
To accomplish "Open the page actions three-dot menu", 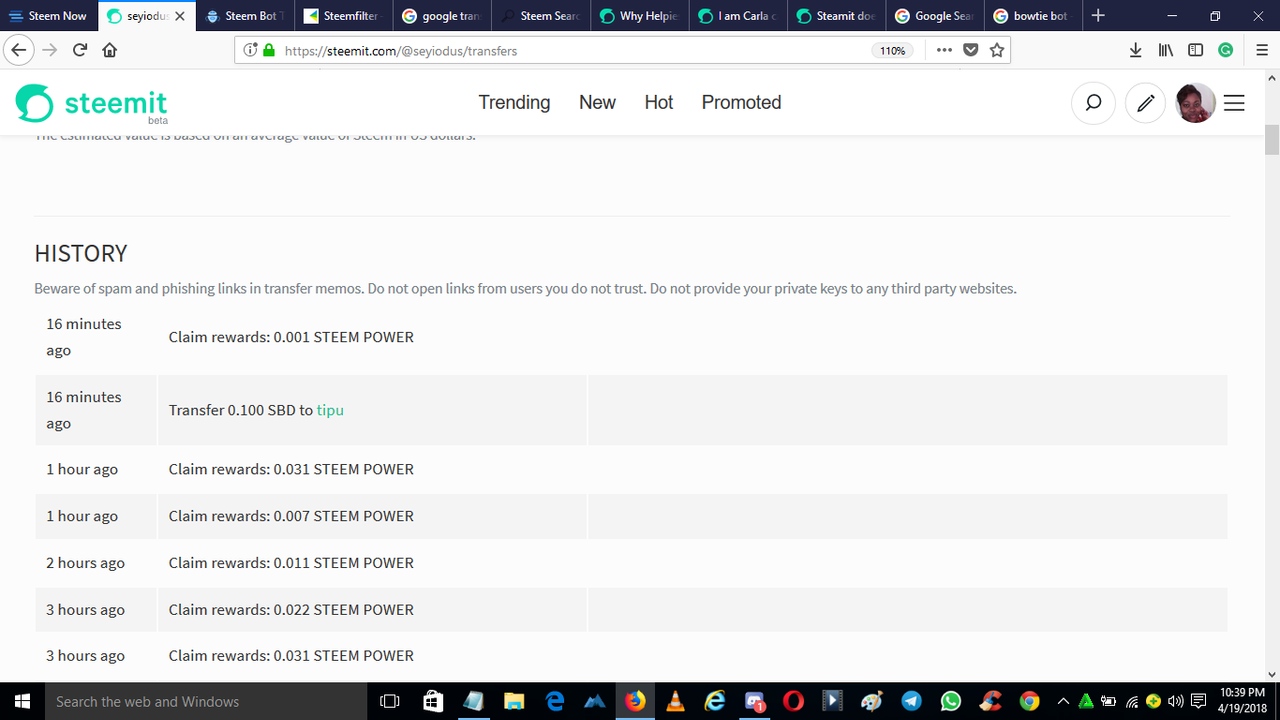I will [944, 50].
